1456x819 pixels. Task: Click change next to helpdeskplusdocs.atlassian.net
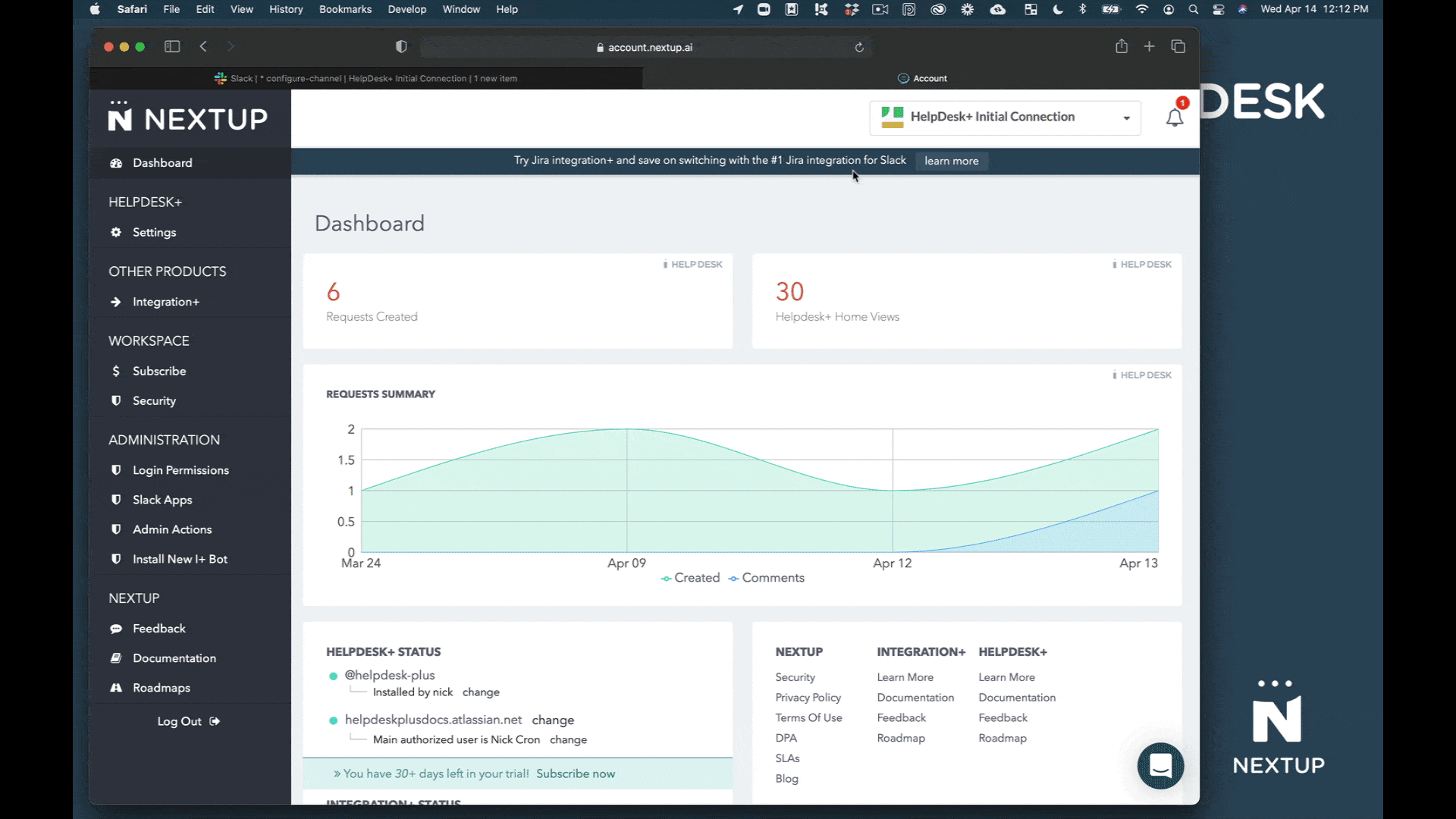coord(553,720)
